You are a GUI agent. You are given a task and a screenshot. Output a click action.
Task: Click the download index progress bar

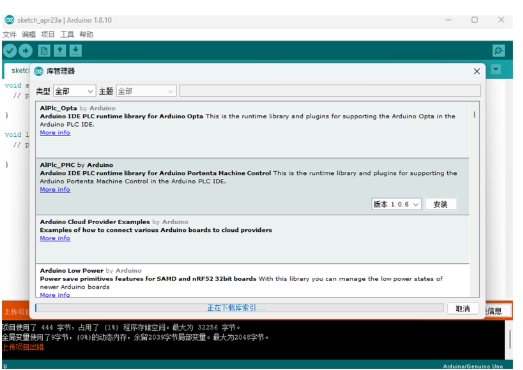pyautogui.click(x=239, y=308)
